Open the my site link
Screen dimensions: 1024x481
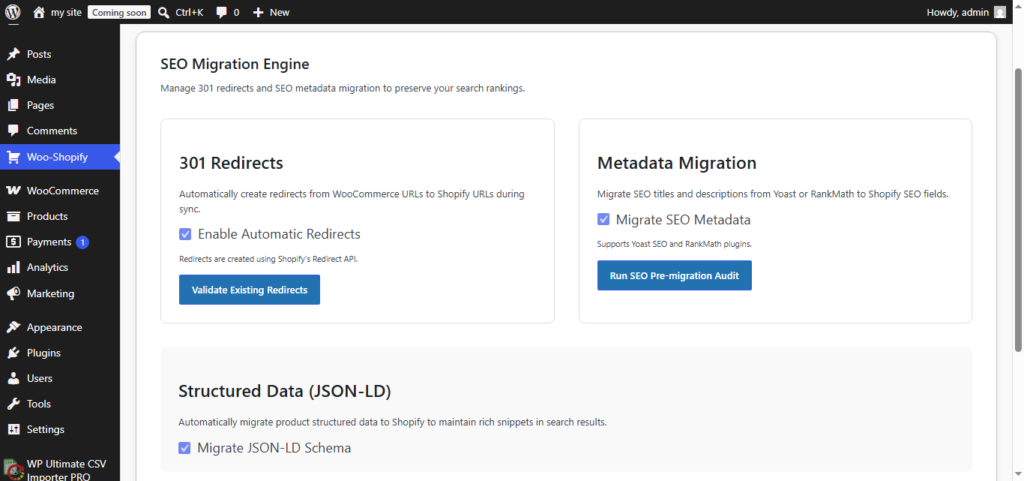point(67,12)
